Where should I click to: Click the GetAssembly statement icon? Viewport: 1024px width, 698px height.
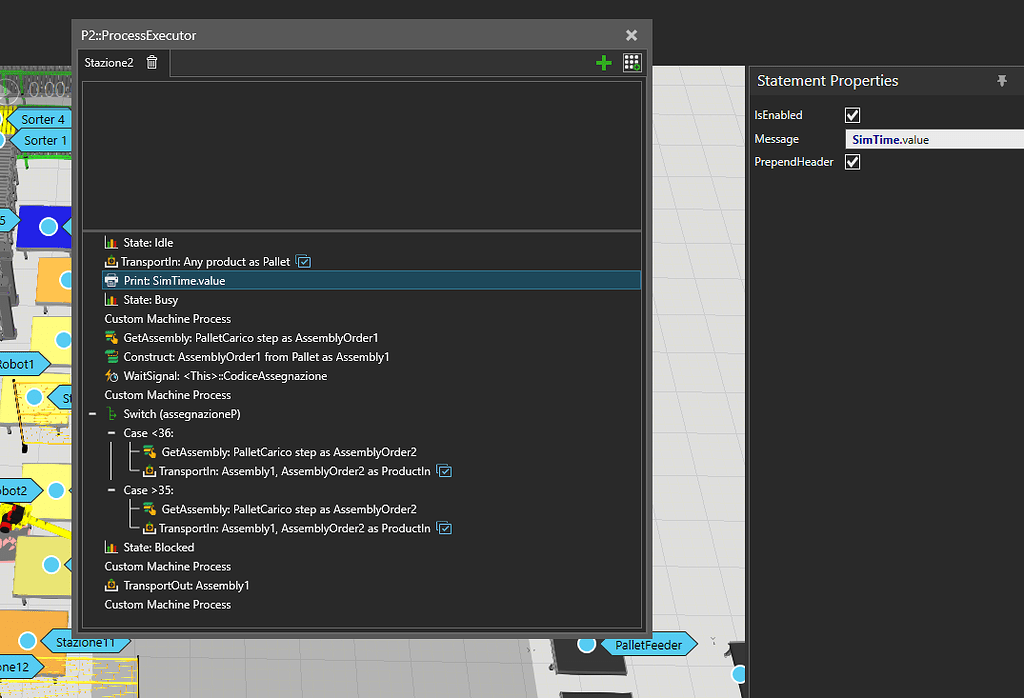pyautogui.click(x=111, y=337)
